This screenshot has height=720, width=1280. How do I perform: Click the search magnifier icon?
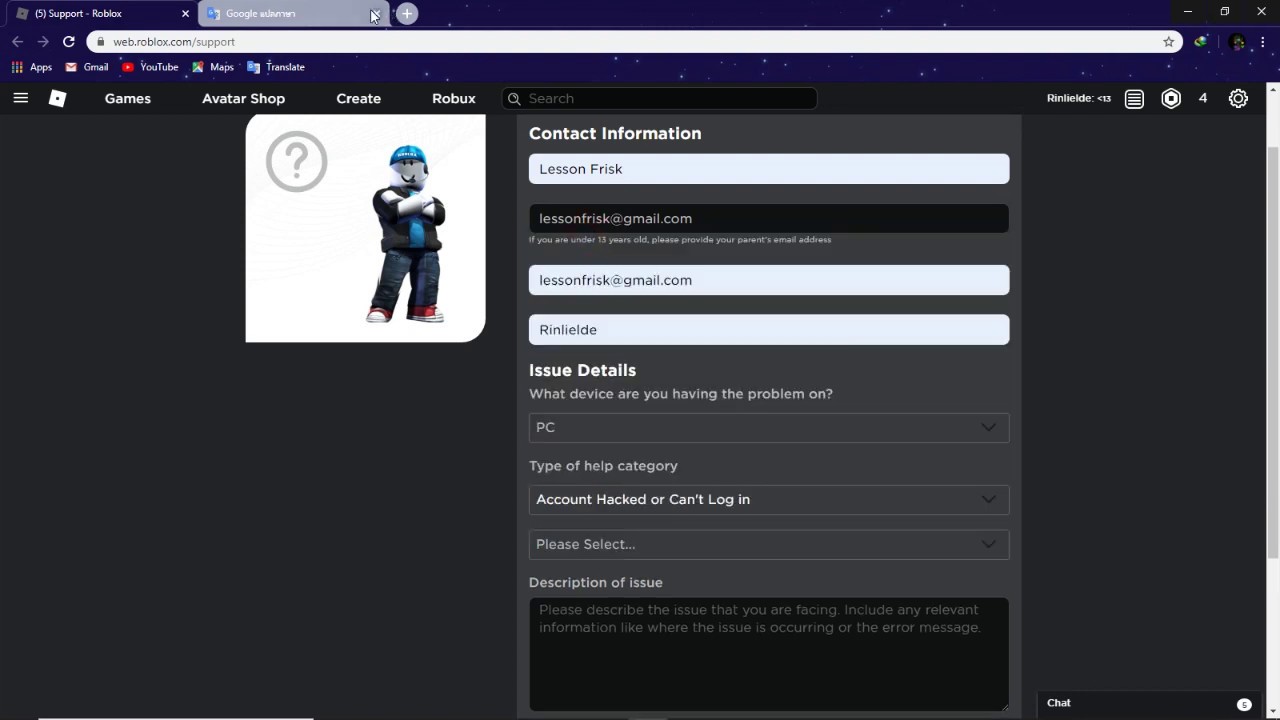click(x=514, y=99)
